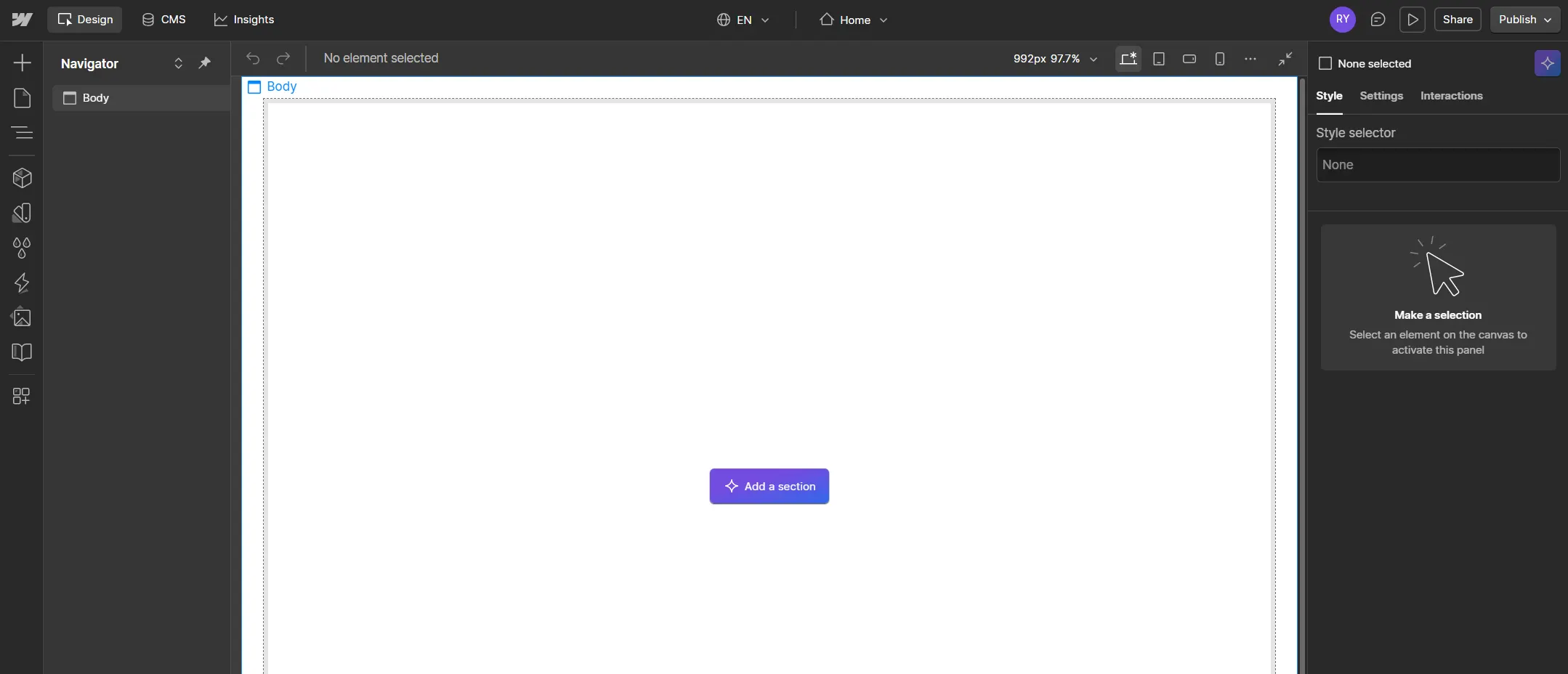Select the Style tab
This screenshot has width=1568, height=674.
1329,96
